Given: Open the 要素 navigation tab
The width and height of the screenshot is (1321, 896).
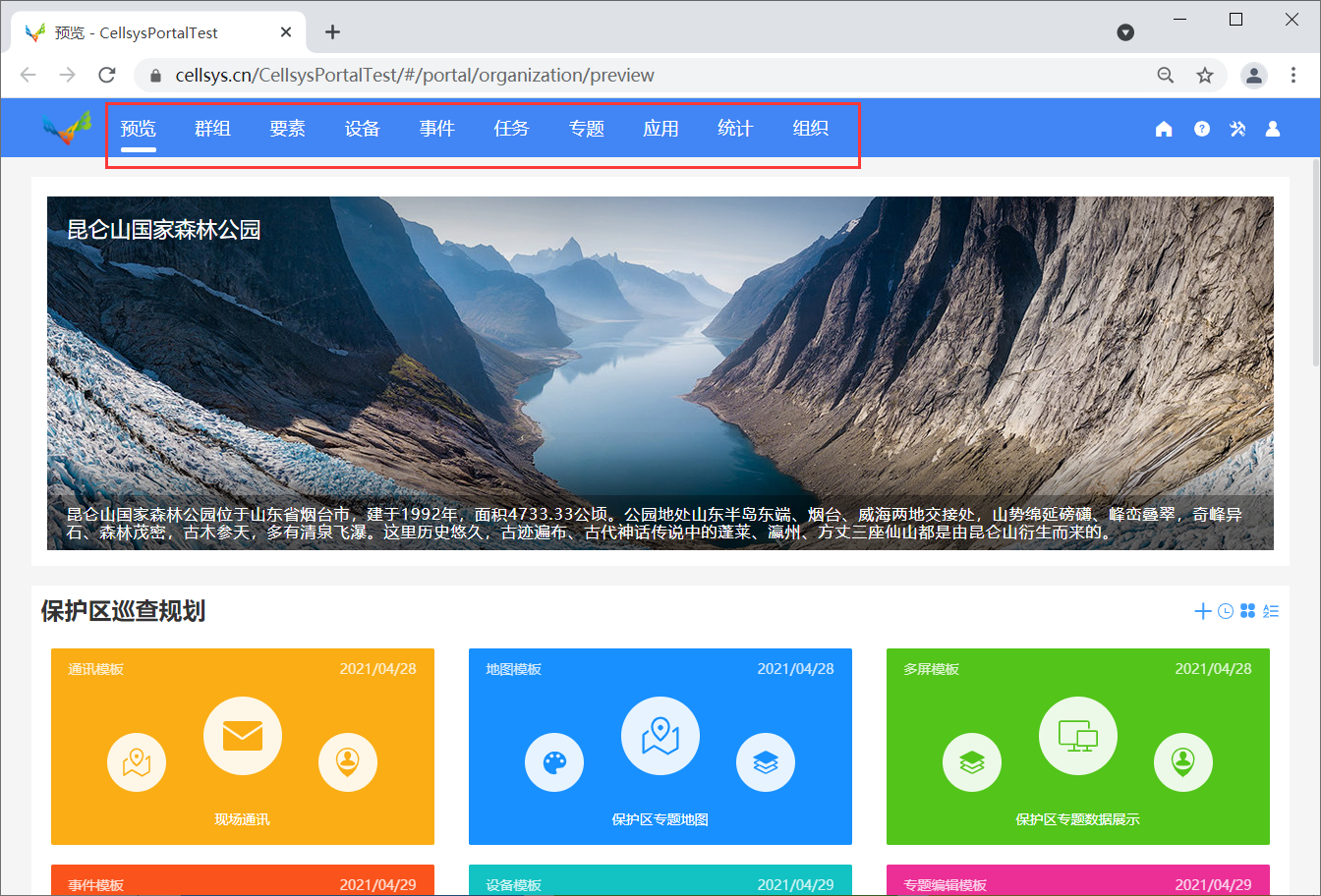Looking at the screenshot, I should tap(288, 129).
